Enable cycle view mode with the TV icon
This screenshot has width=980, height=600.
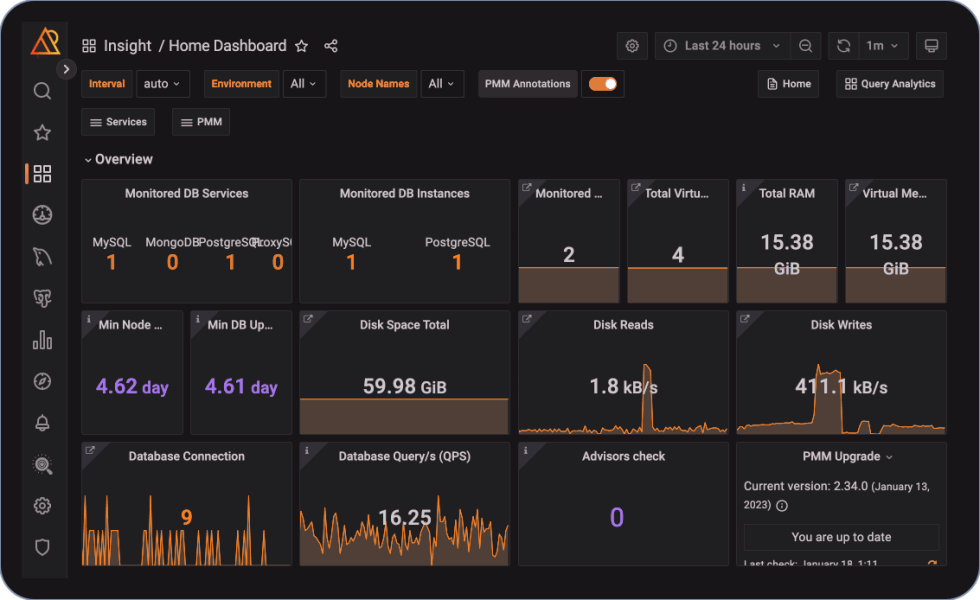click(x=931, y=45)
